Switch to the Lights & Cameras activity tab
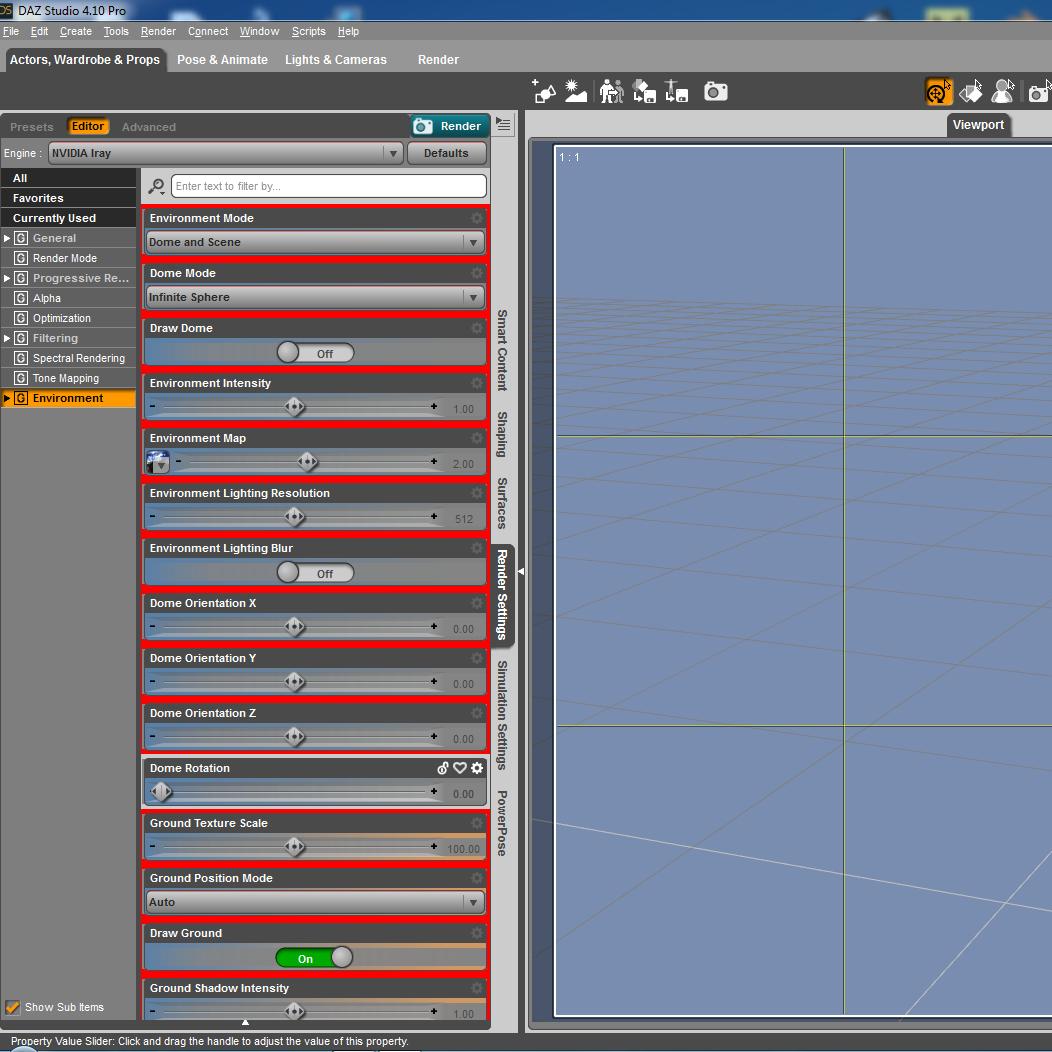 pyautogui.click(x=335, y=60)
